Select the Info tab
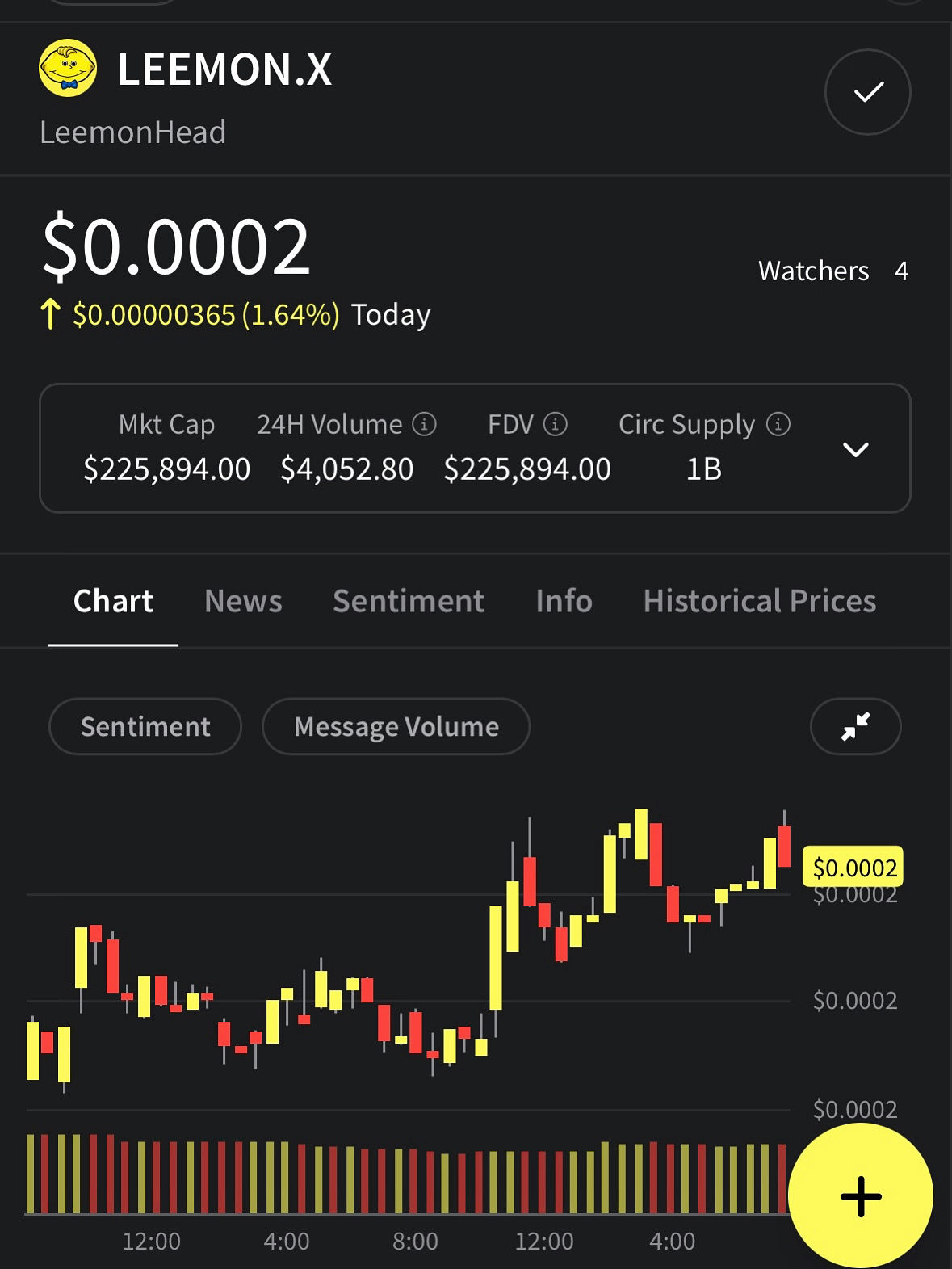This screenshot has width=952, height=1269. coord(564,601)
